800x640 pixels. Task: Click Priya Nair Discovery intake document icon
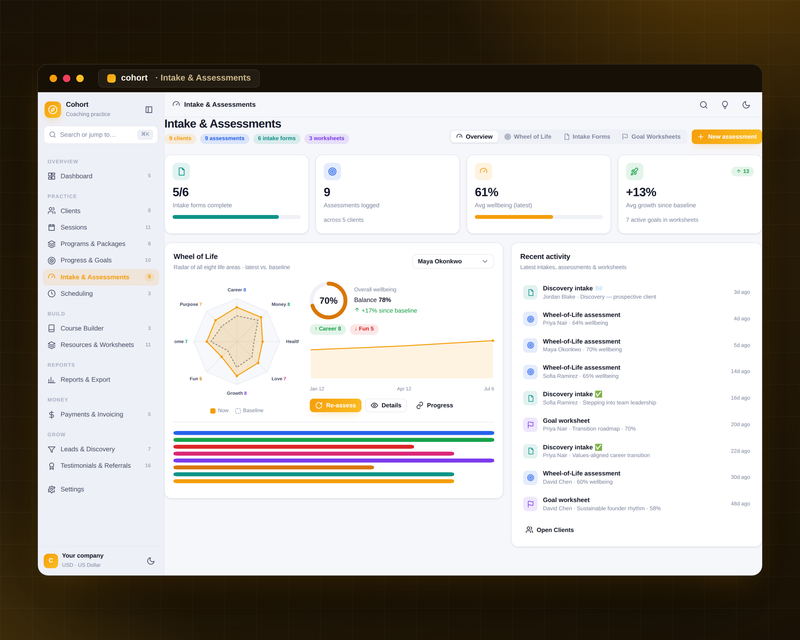click(x=530, y=451)
